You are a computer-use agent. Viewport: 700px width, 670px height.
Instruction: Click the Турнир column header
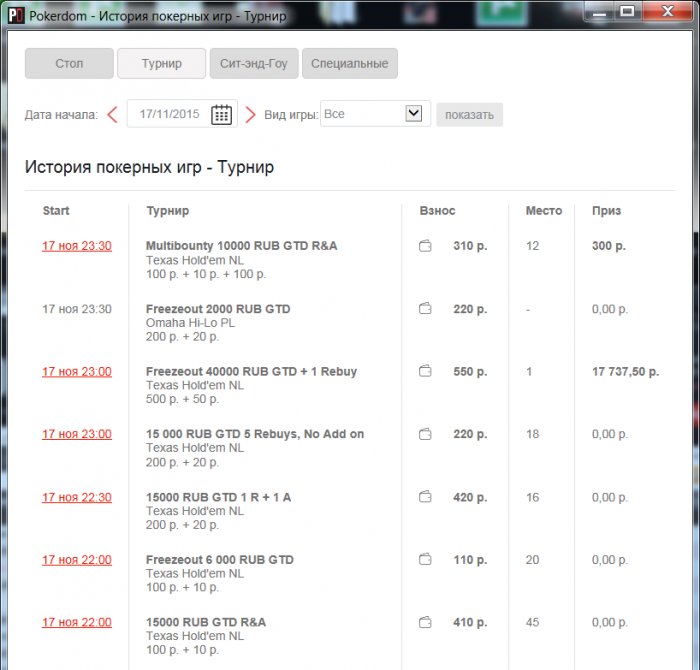tap(167, 211)
